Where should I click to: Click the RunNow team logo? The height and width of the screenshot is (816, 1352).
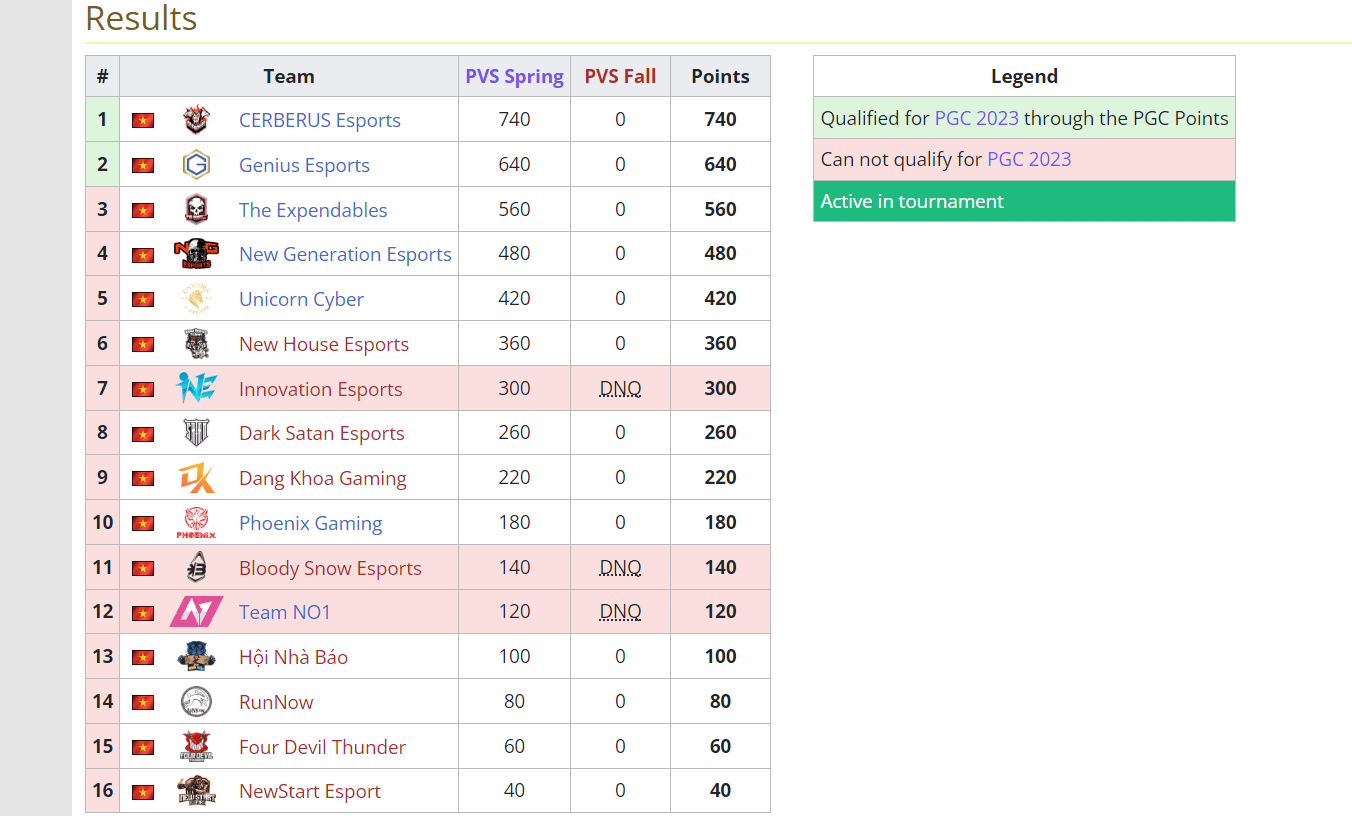[196, 702]
